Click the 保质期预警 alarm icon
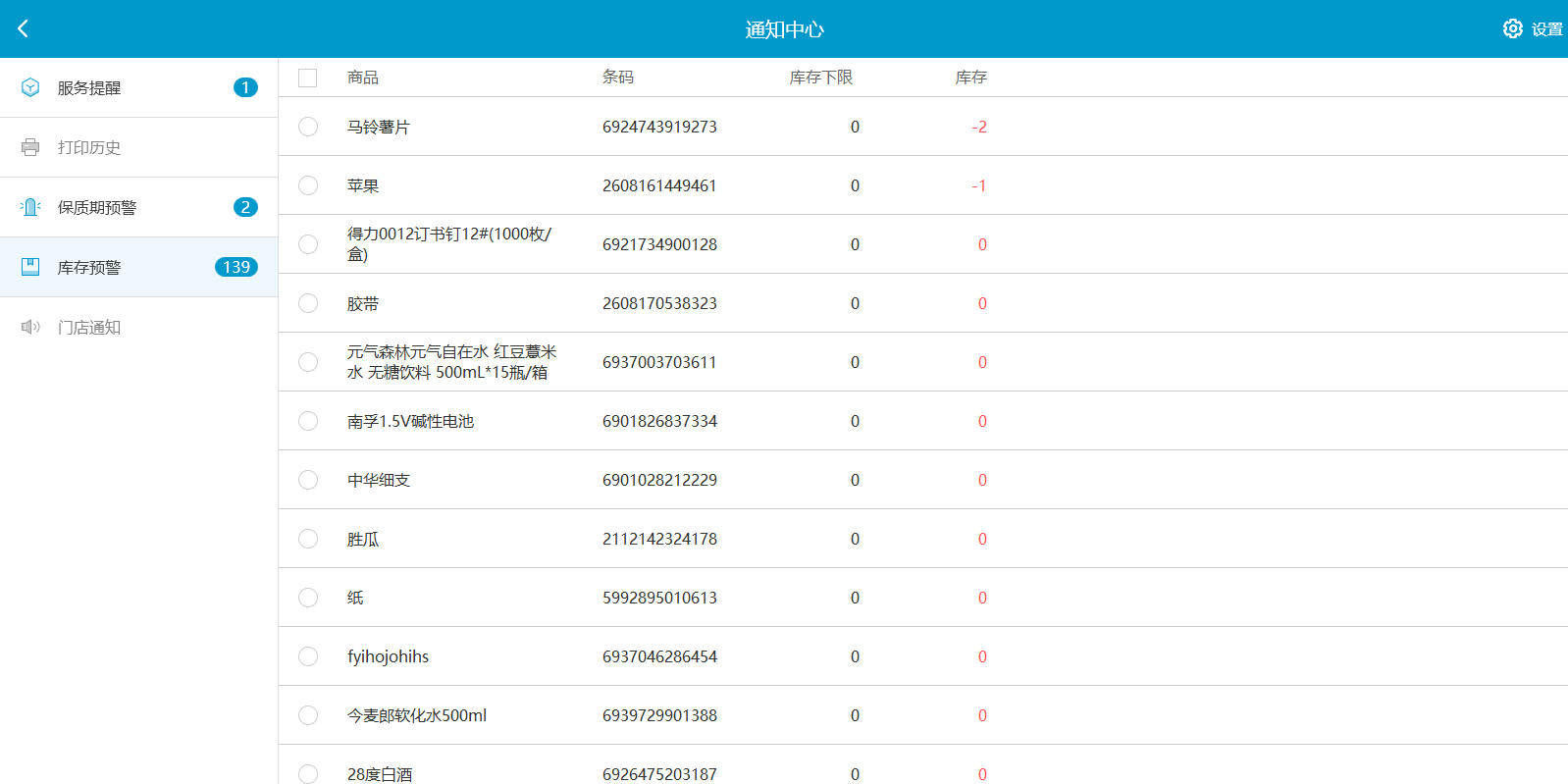The image size is (1568, 784). pyautogui.click(x=30, y=207)
